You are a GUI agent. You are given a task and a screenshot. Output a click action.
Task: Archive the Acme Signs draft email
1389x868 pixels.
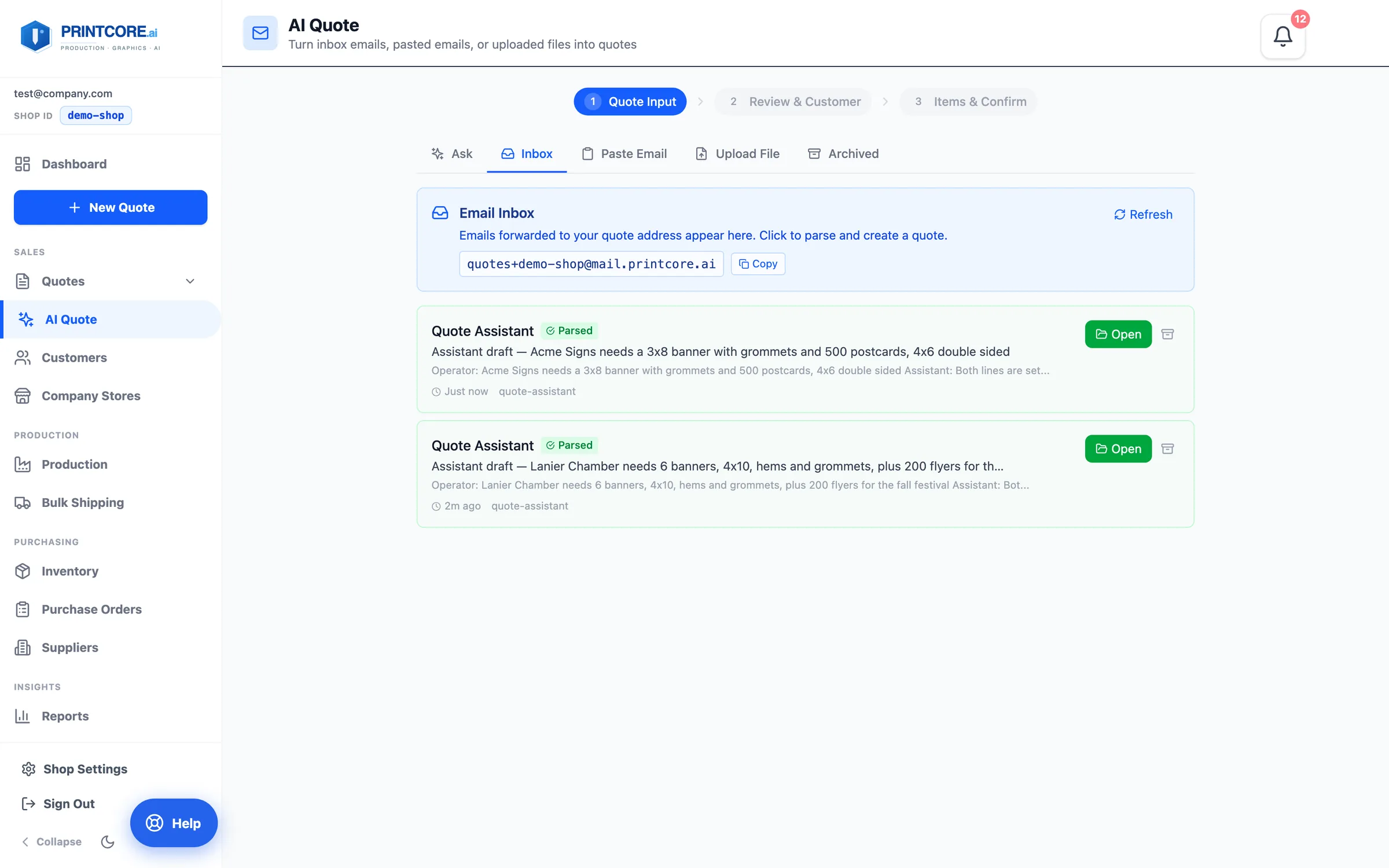1167,334
